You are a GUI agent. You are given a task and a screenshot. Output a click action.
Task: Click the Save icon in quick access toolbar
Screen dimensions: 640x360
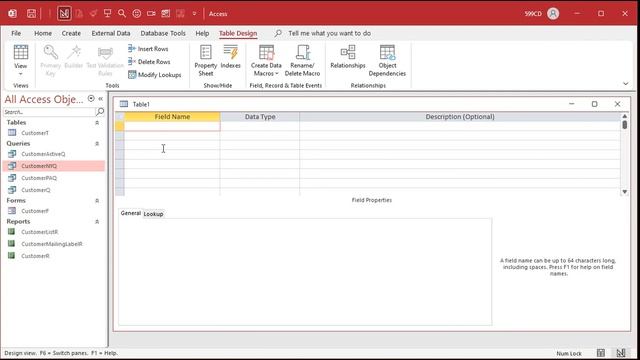(x=31, y=13)
